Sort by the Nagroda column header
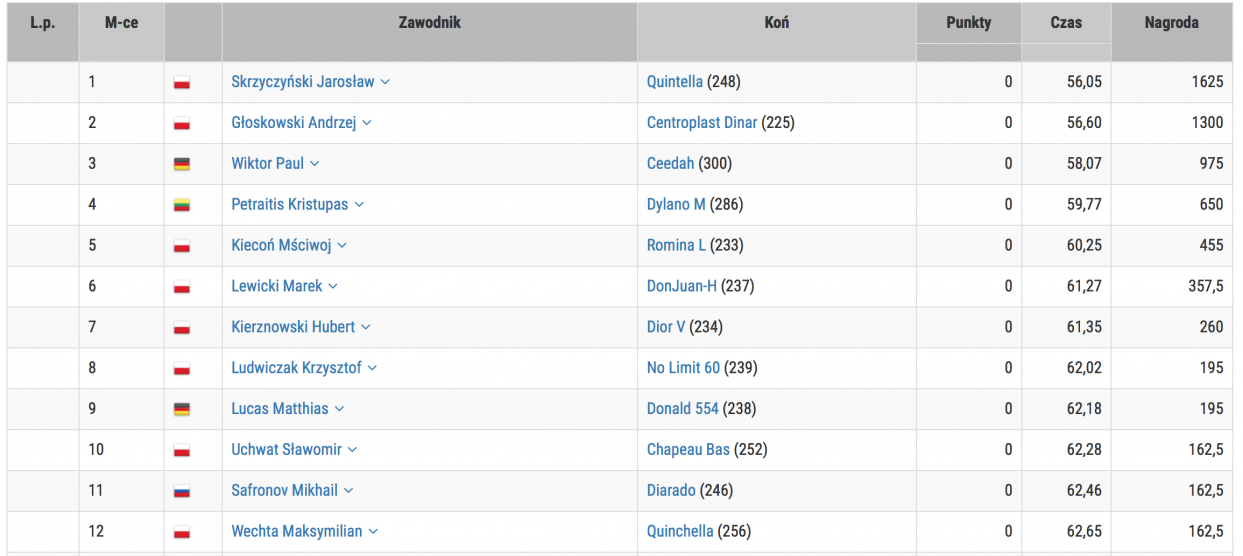Image resolution: width=1243 pixels, height=556 pixels. 1171,22
